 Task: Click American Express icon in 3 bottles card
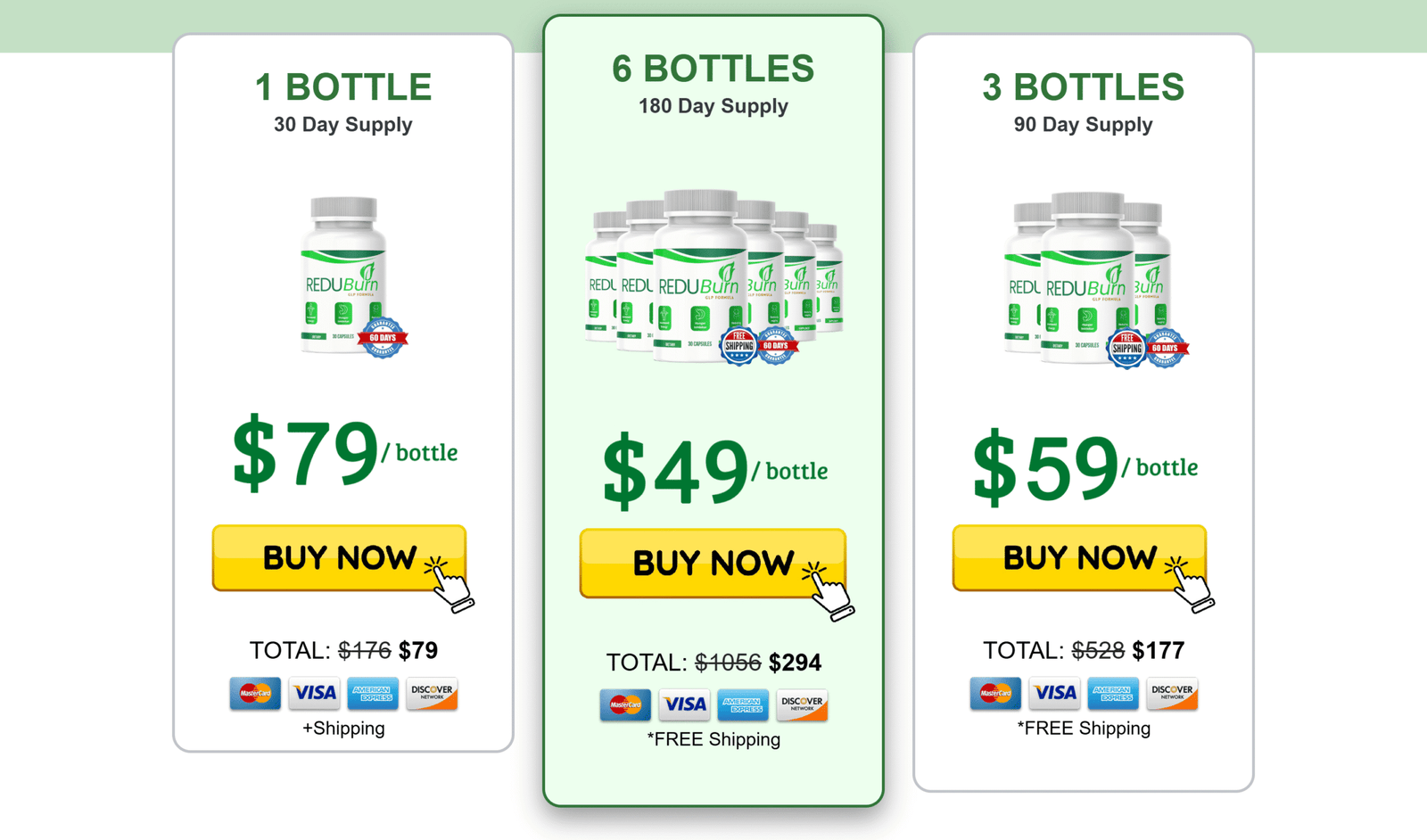click(1113, 693)
